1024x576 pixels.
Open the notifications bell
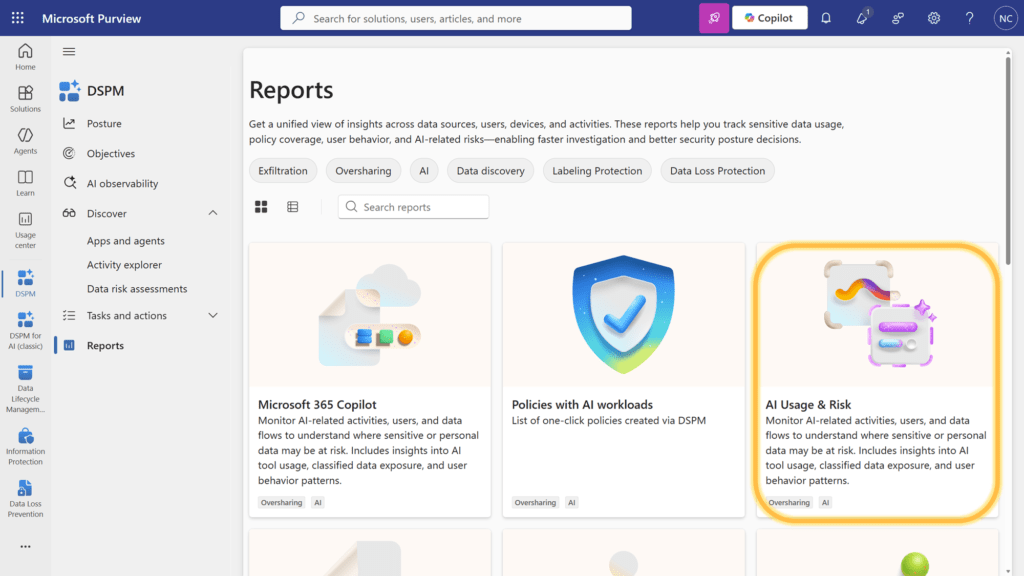(825, 18)
